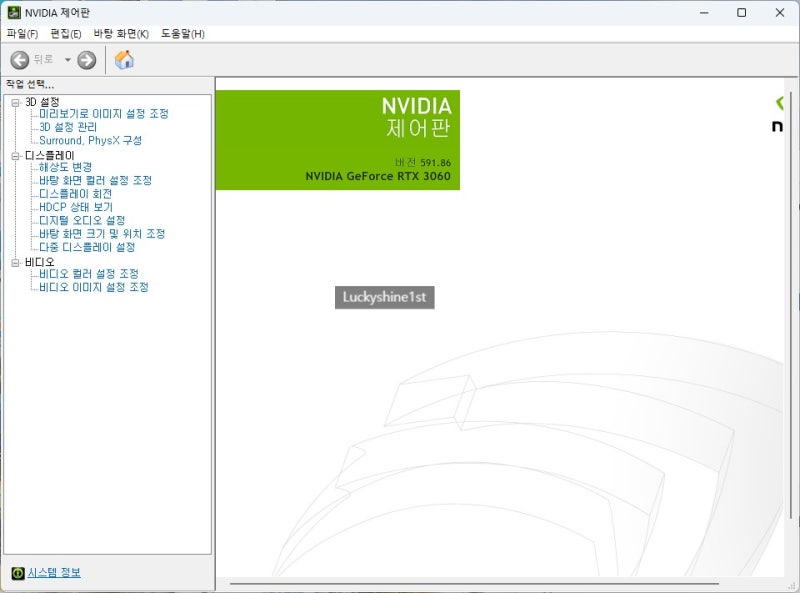Select 디스플레이 회전
This screenshot has width=800, height=593.
[76, 194]
